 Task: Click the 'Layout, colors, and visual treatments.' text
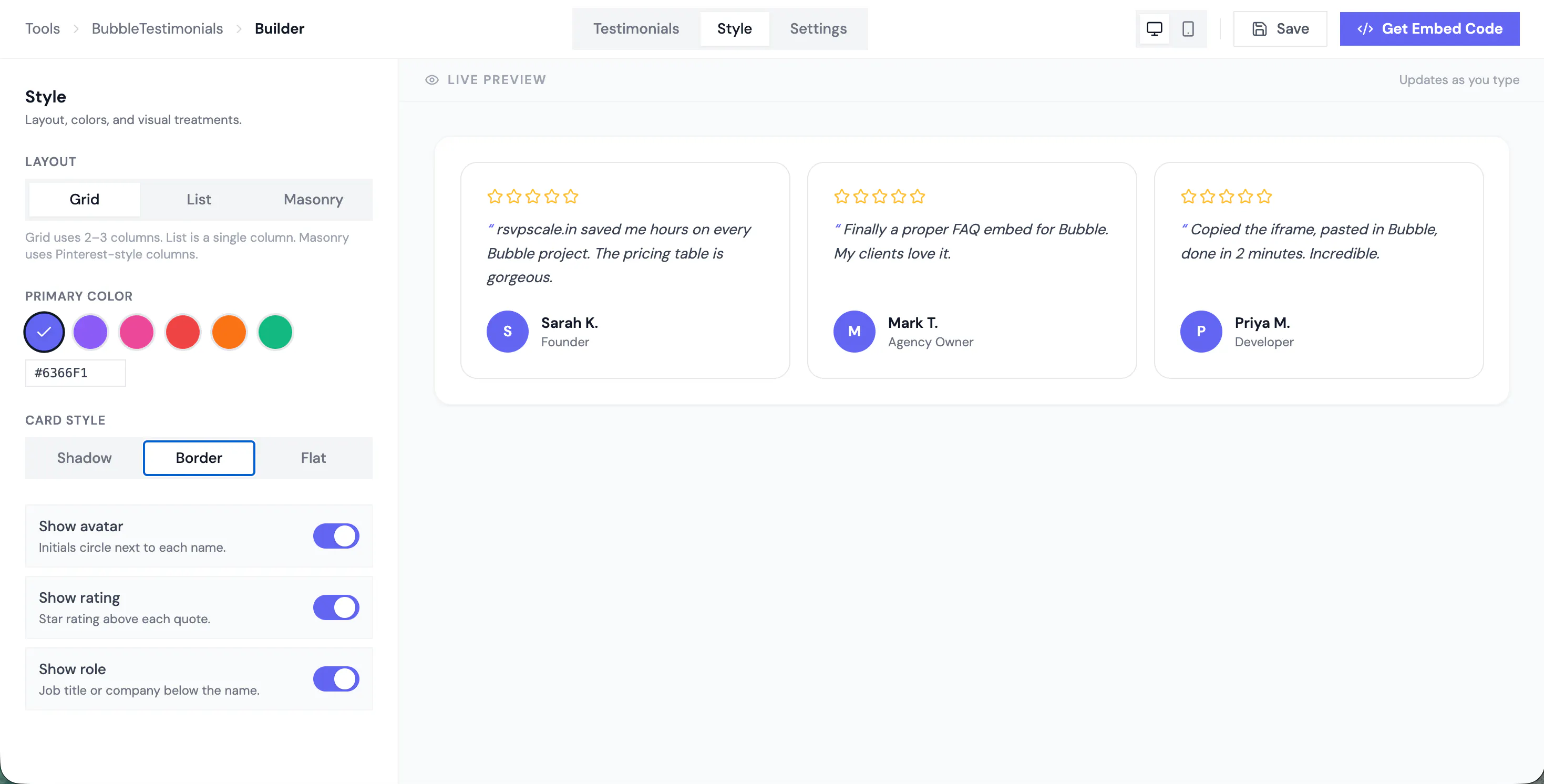[x=133, y=120]
